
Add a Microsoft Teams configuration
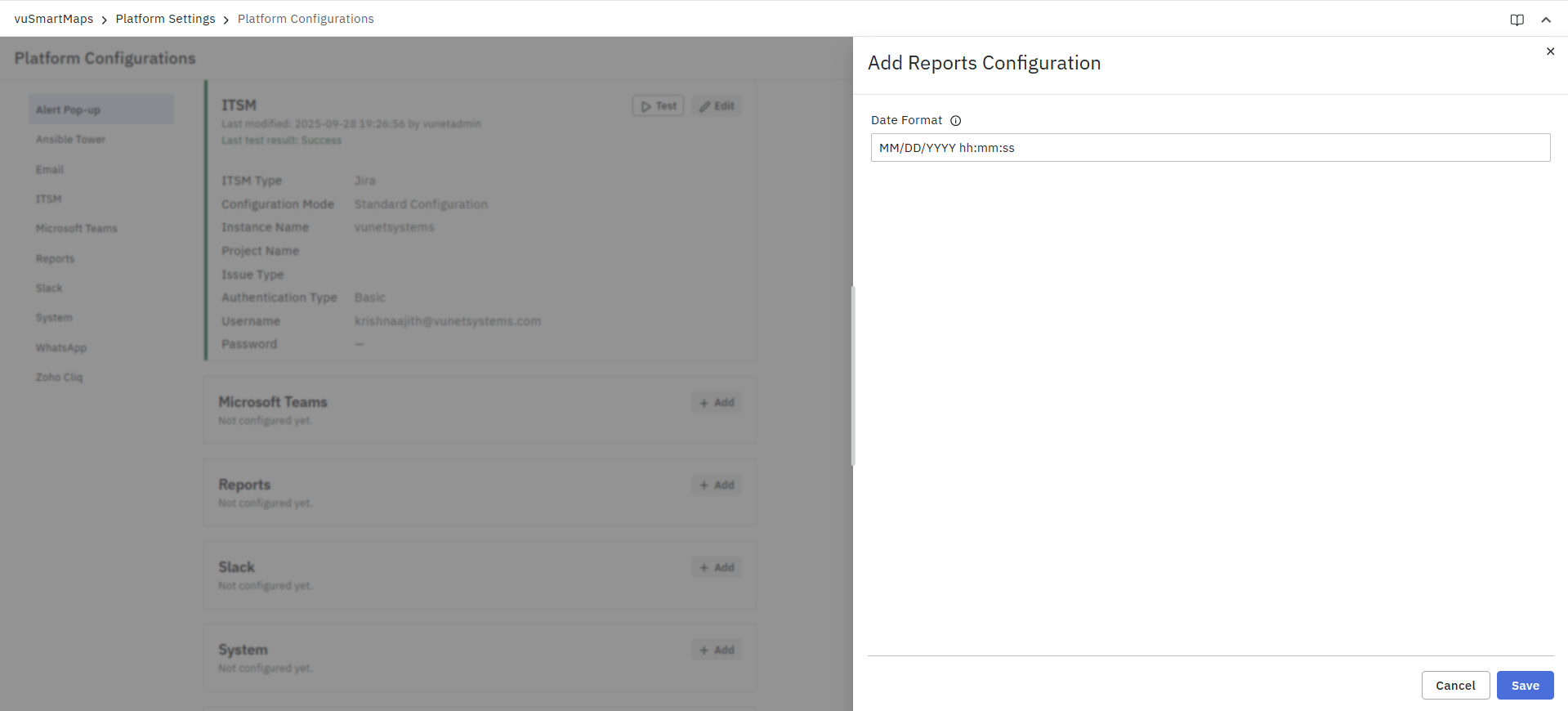[x=717, y=403]
